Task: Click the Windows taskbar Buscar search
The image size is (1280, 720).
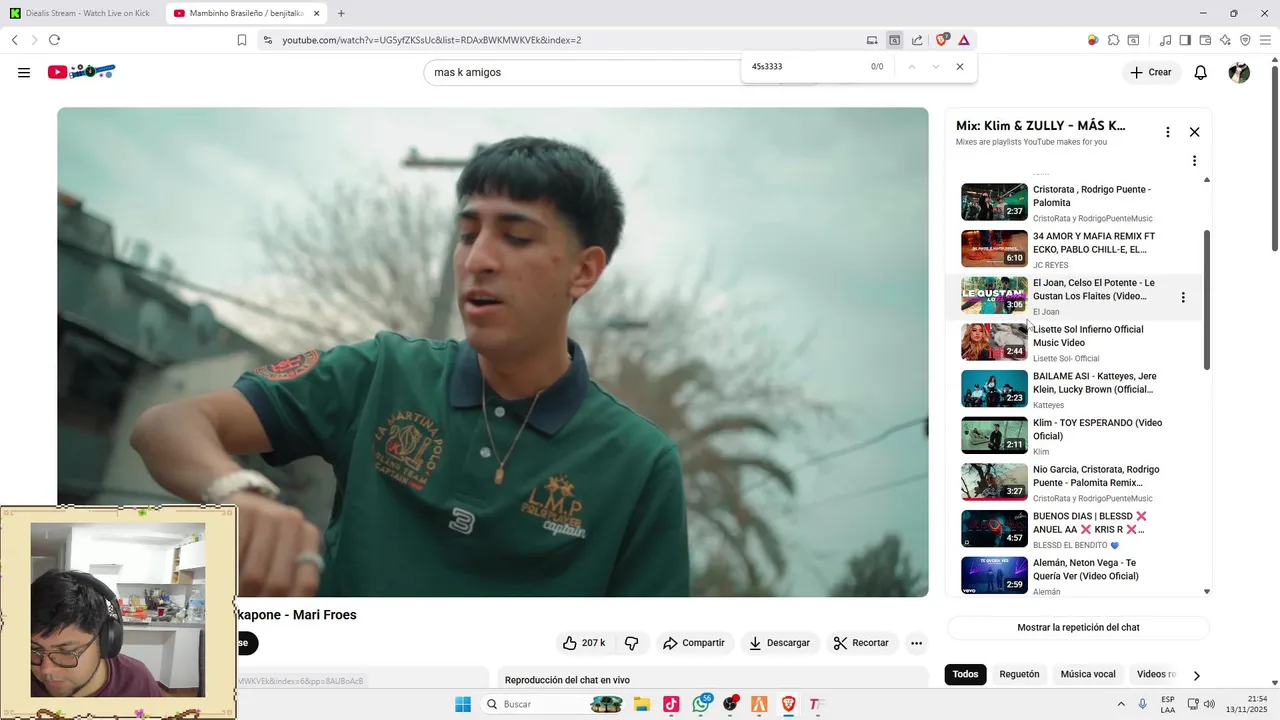Action: coord(553,704)
